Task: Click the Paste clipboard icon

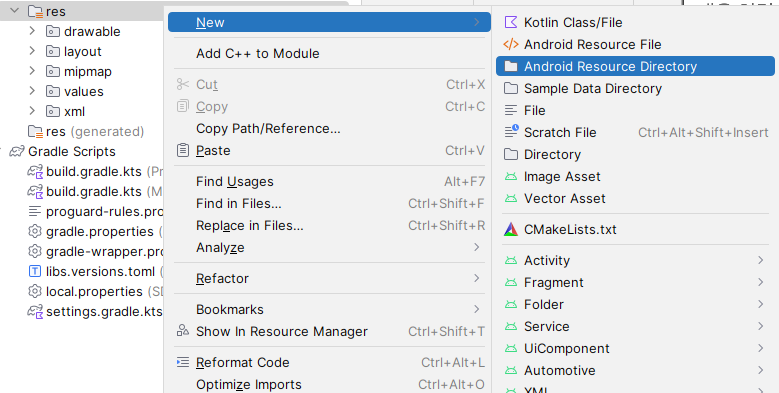Action: point(183,150)
